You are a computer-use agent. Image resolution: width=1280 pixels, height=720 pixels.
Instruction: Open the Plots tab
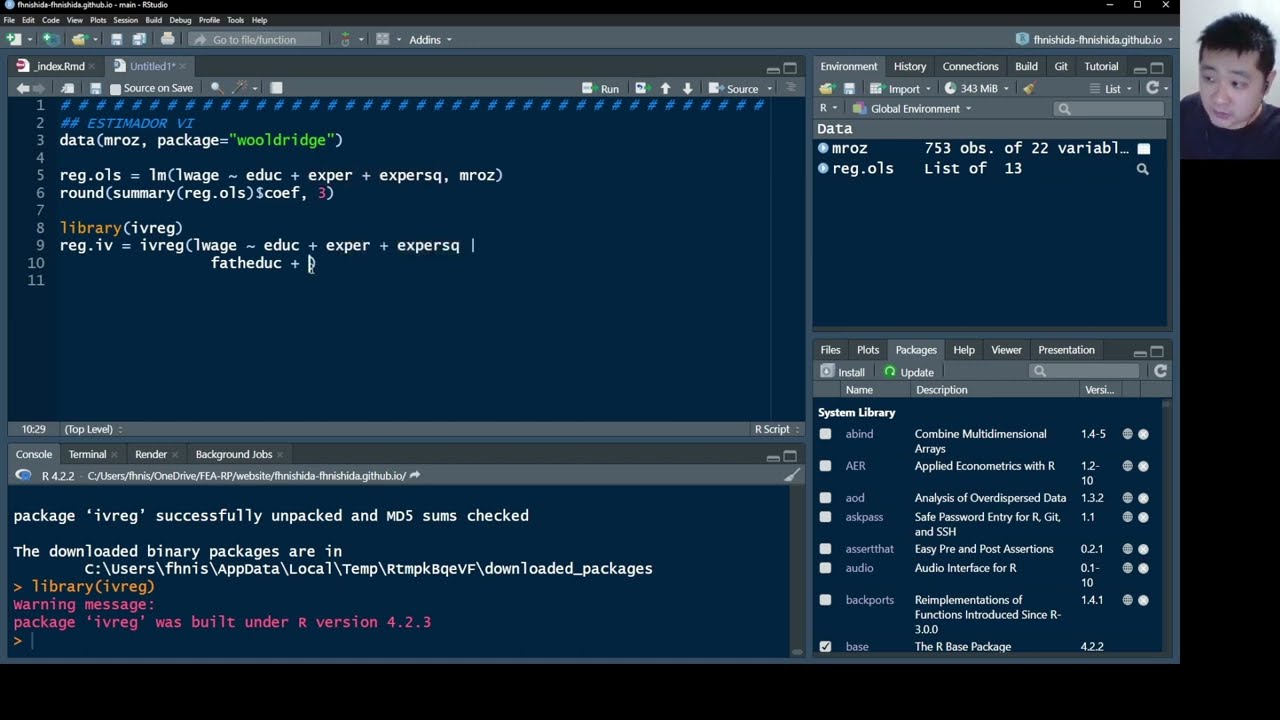pos(868,350)
